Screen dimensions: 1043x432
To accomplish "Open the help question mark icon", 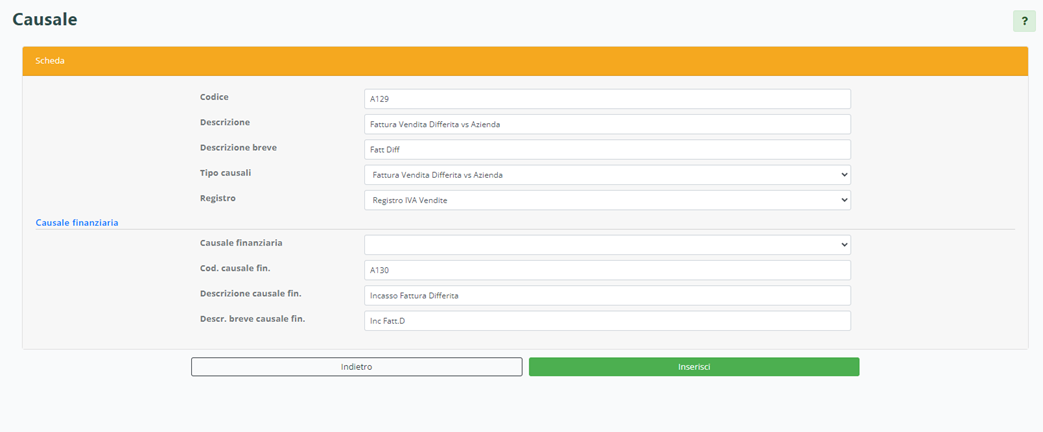I will (1023, 21).
